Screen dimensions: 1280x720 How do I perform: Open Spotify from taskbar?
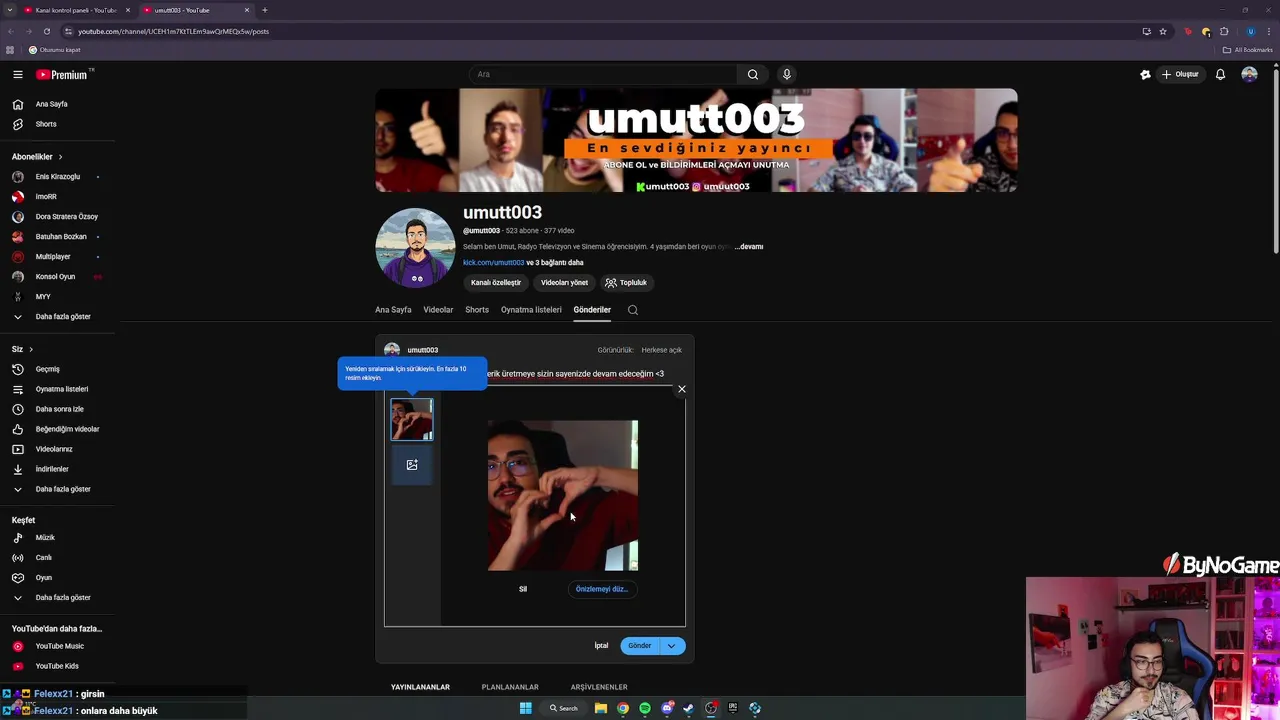pyautogui.click(x=645, y=708)
